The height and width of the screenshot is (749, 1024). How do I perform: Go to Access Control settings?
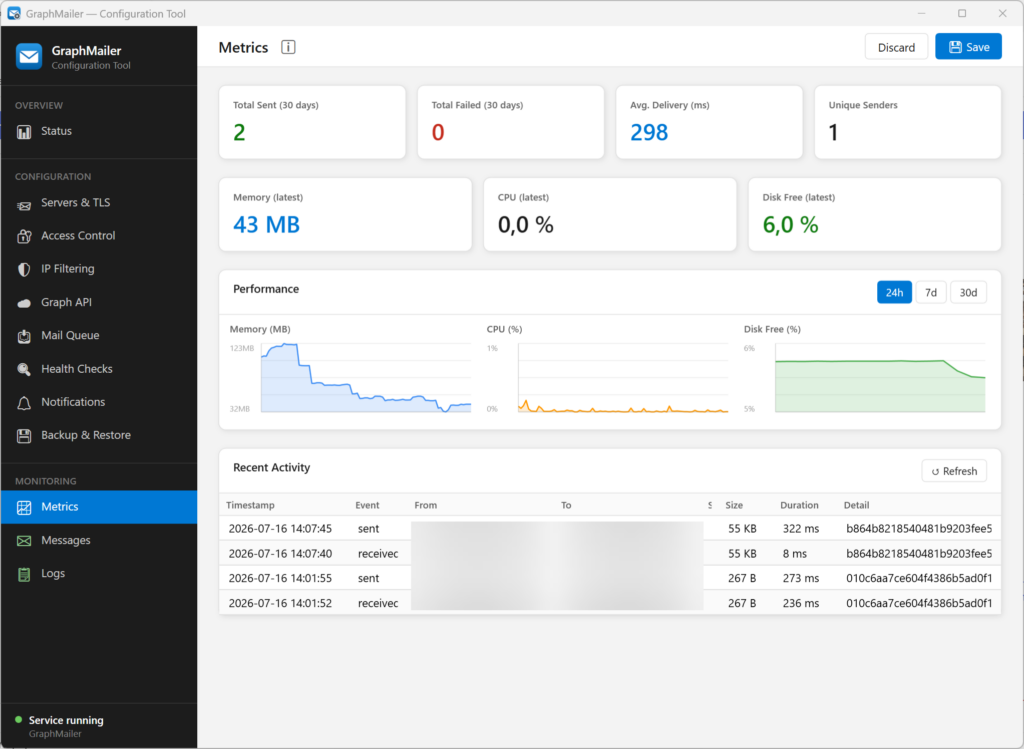coord(99,236)
